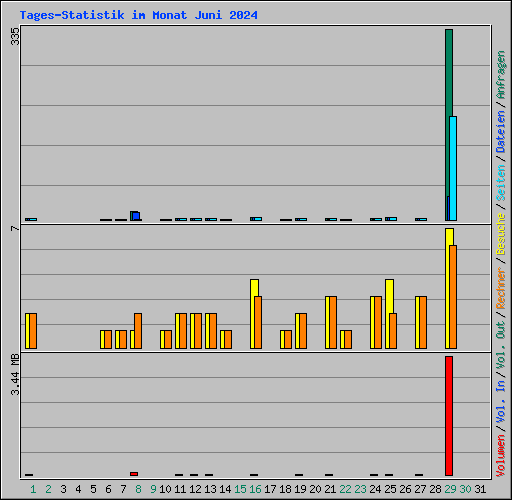Click the orange Rechner bar on day 29
This screenshot has width=512, height=500.
point(453,297)
